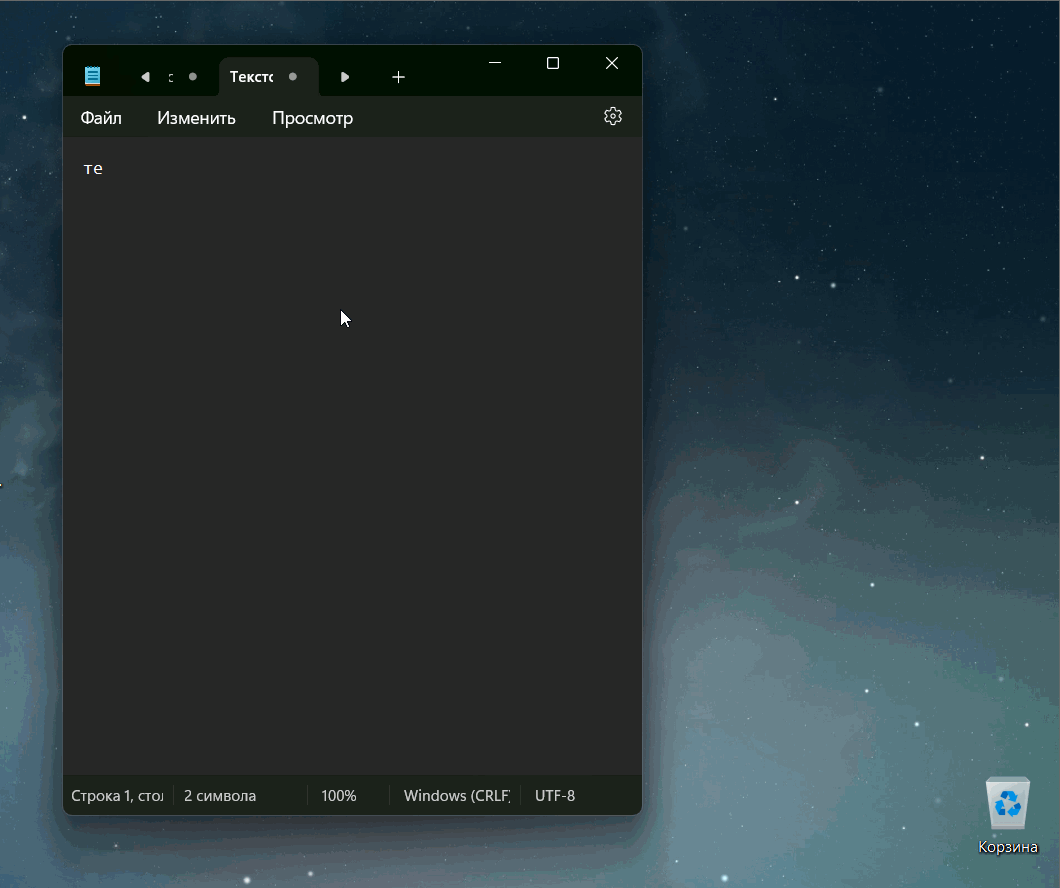Click inside the text editing area

[350, 450]
